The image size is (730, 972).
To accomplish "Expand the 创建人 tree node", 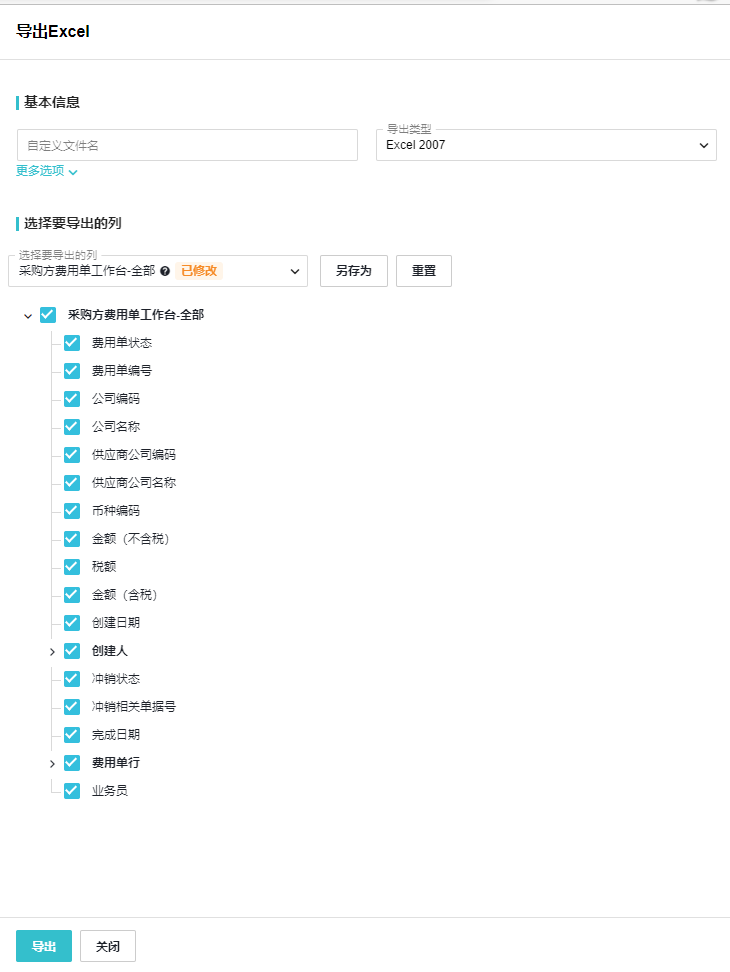I will [52, 651].
